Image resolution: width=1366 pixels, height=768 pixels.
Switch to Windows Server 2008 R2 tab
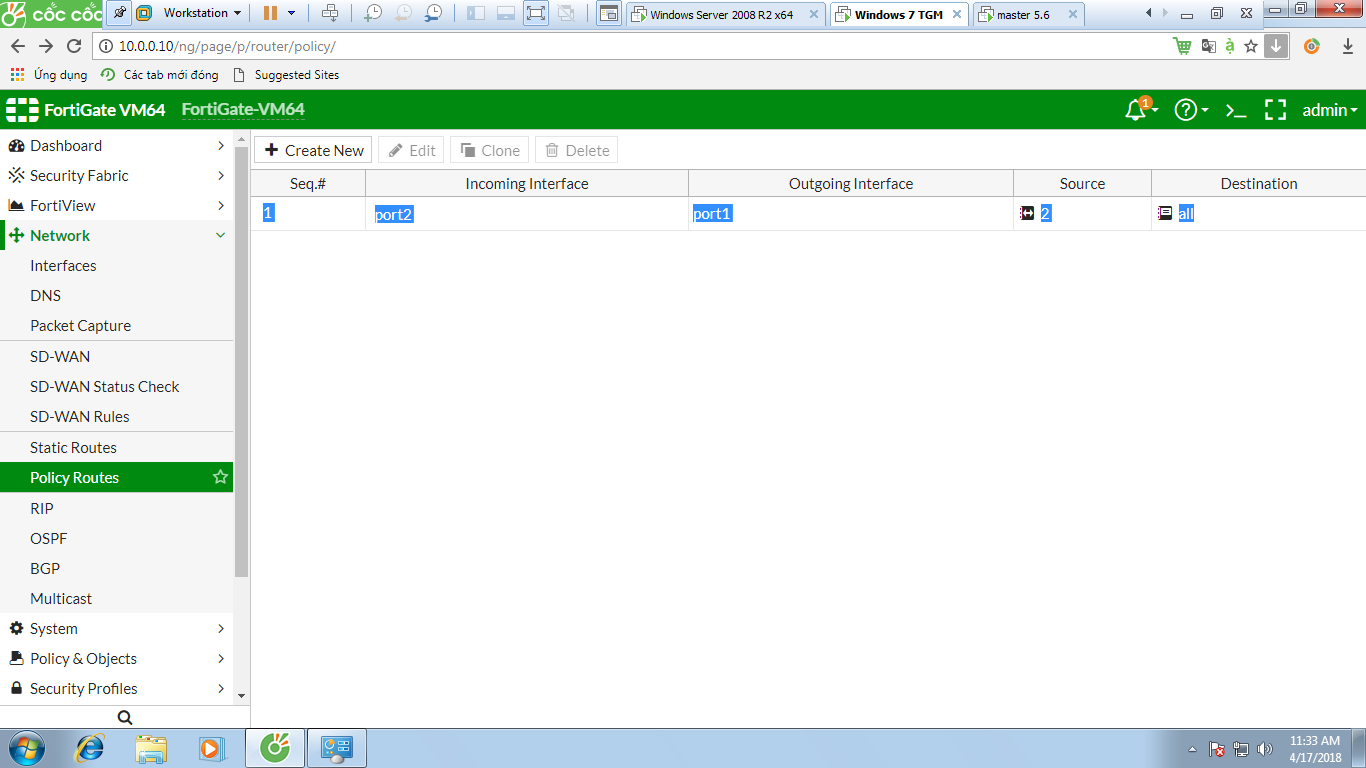pos(720,15)
